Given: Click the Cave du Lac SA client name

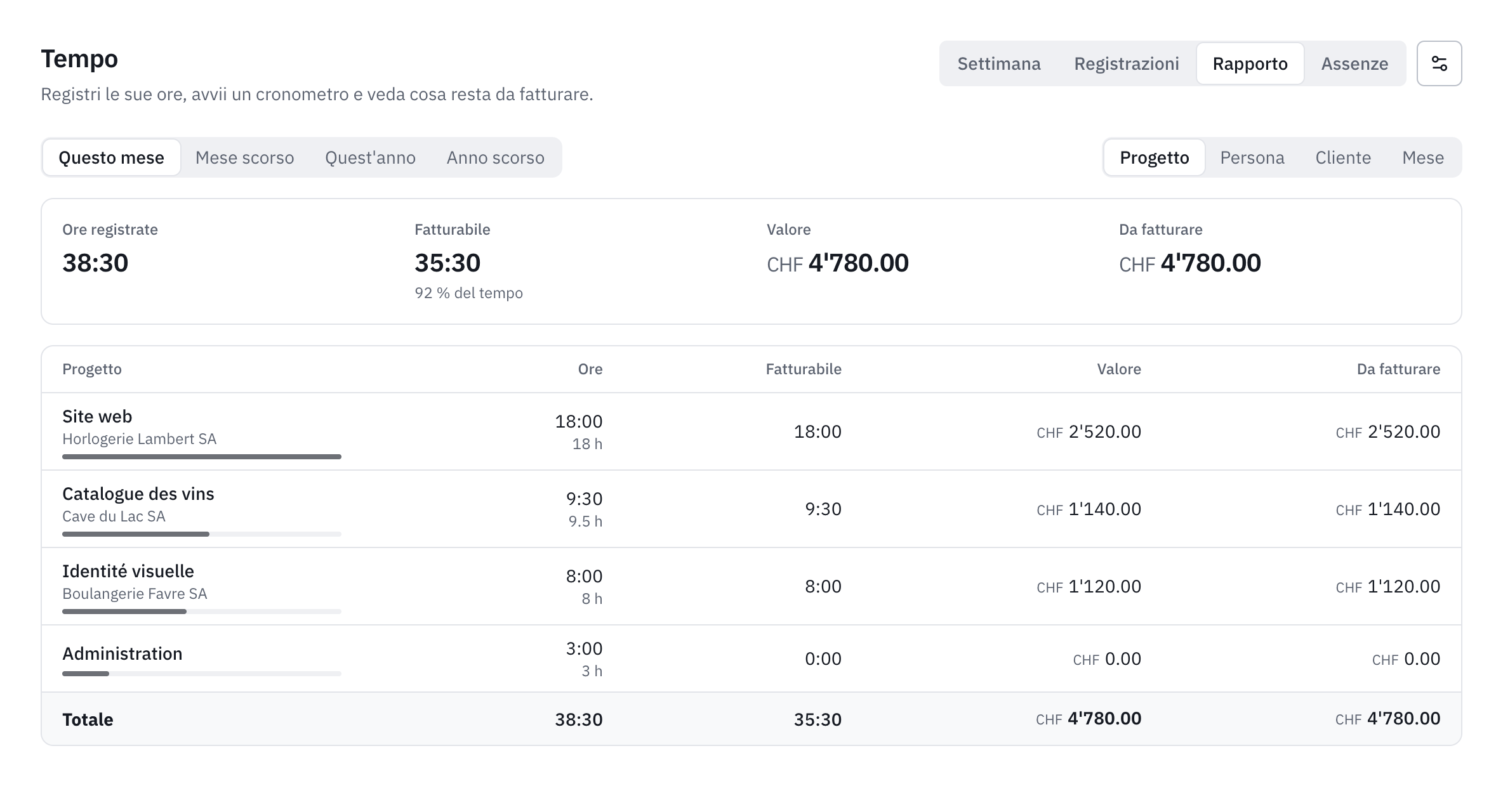Looking at the screenshot, I should click(x=114, y=516).
